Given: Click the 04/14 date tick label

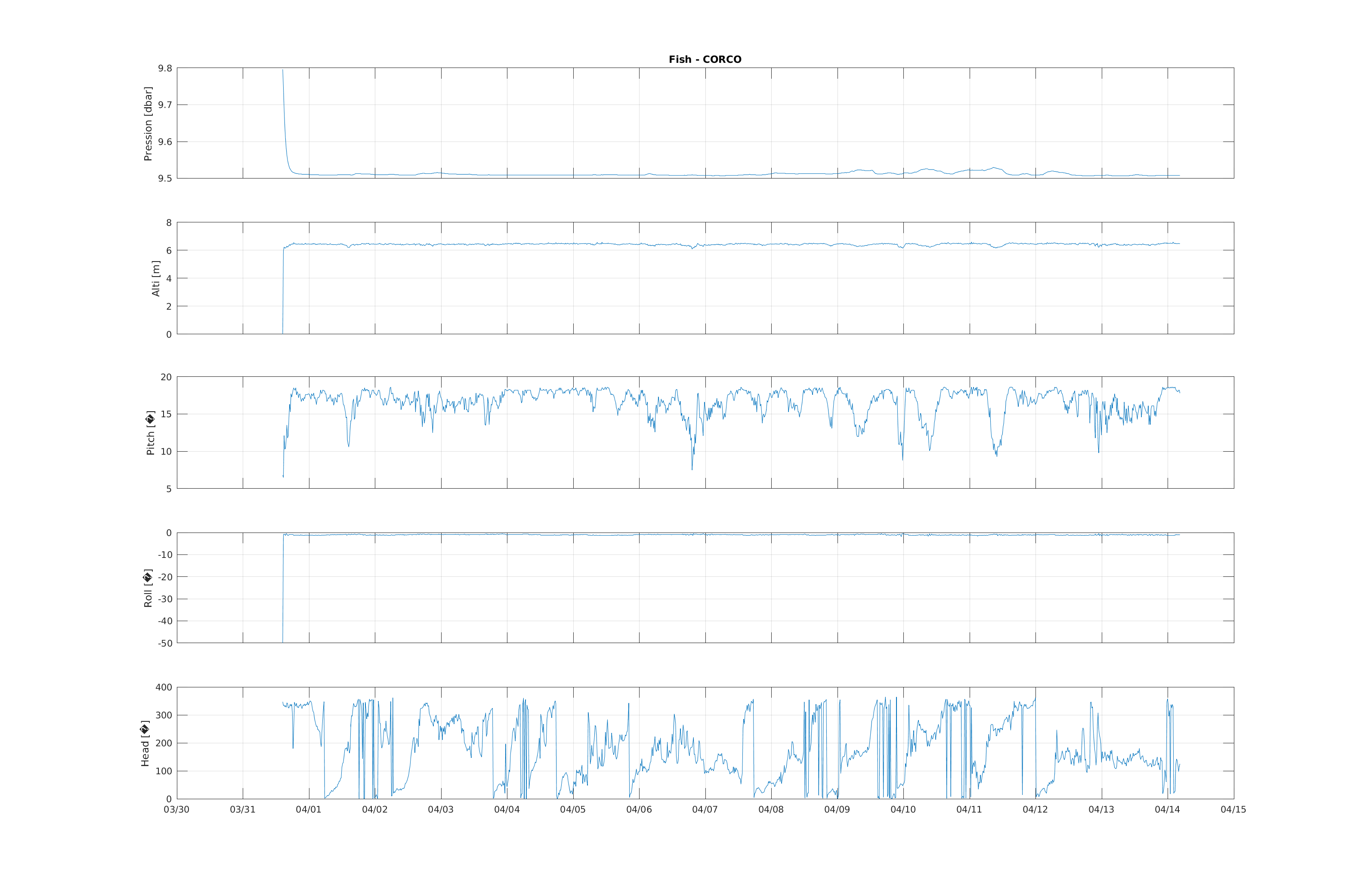Looking at the screenshot, I should click(1167, 810).
